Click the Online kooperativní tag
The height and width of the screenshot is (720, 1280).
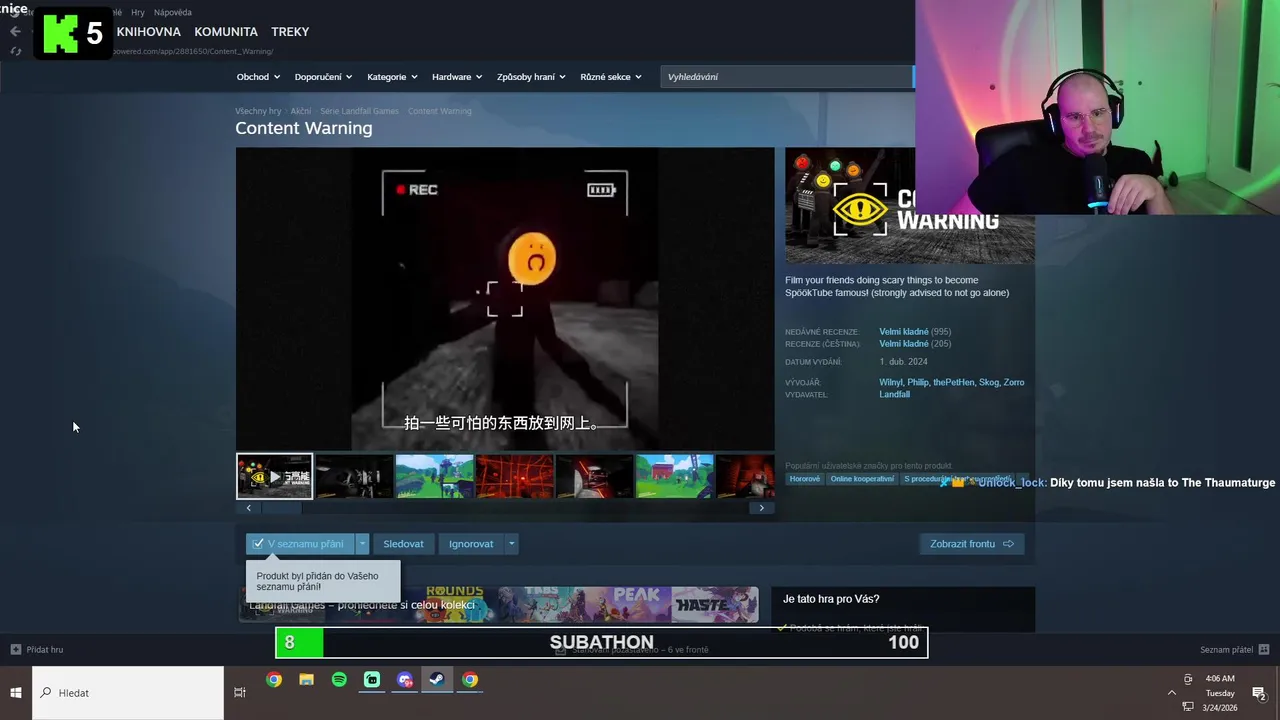(863, 479)
